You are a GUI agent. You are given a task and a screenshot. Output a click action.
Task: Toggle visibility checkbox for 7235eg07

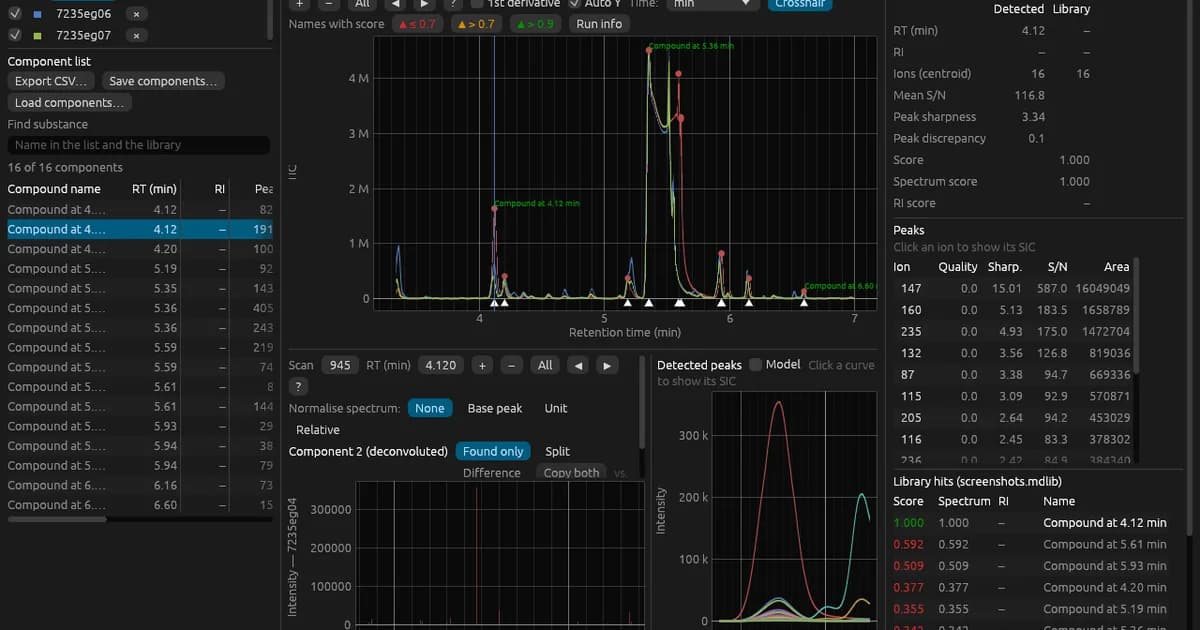coord(15,35)
